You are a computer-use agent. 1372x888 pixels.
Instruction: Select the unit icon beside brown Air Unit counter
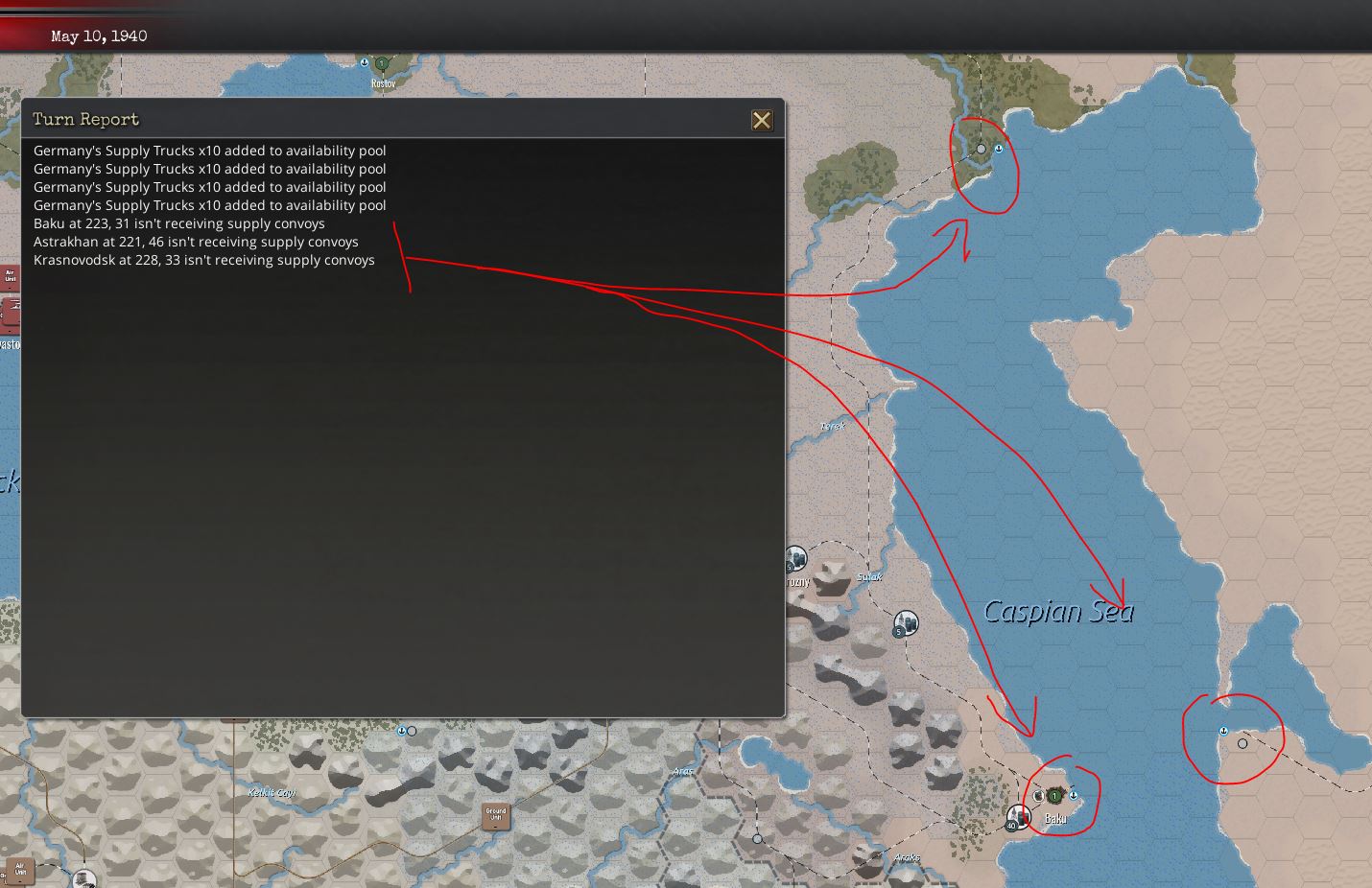(x=84, y=878)
